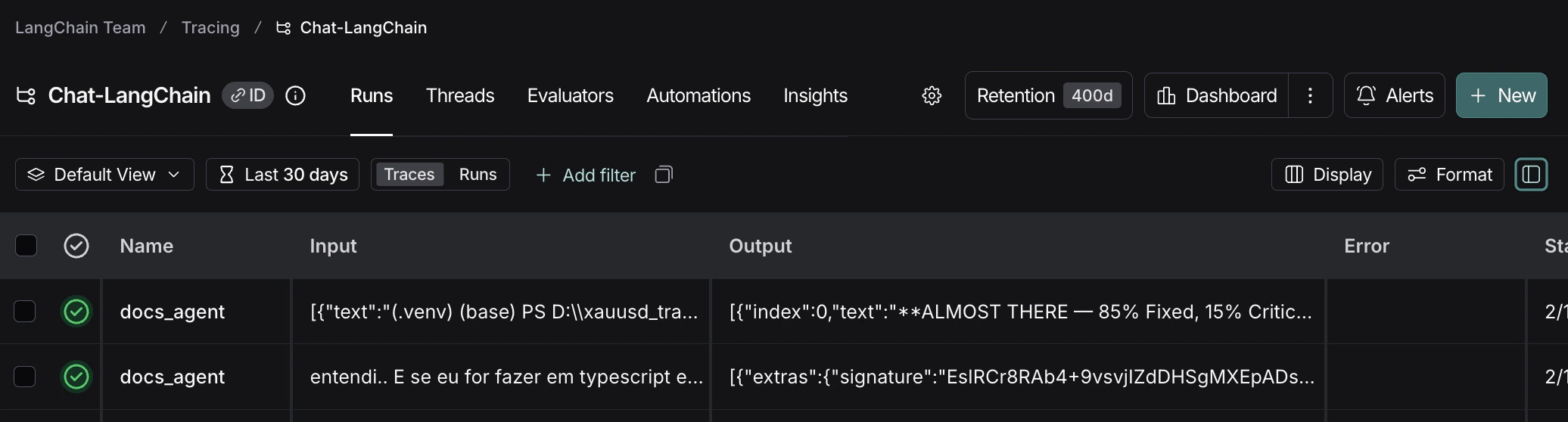Copy project ID via the ID badge
Screen dimensions: 1568x422
[247, 95]
